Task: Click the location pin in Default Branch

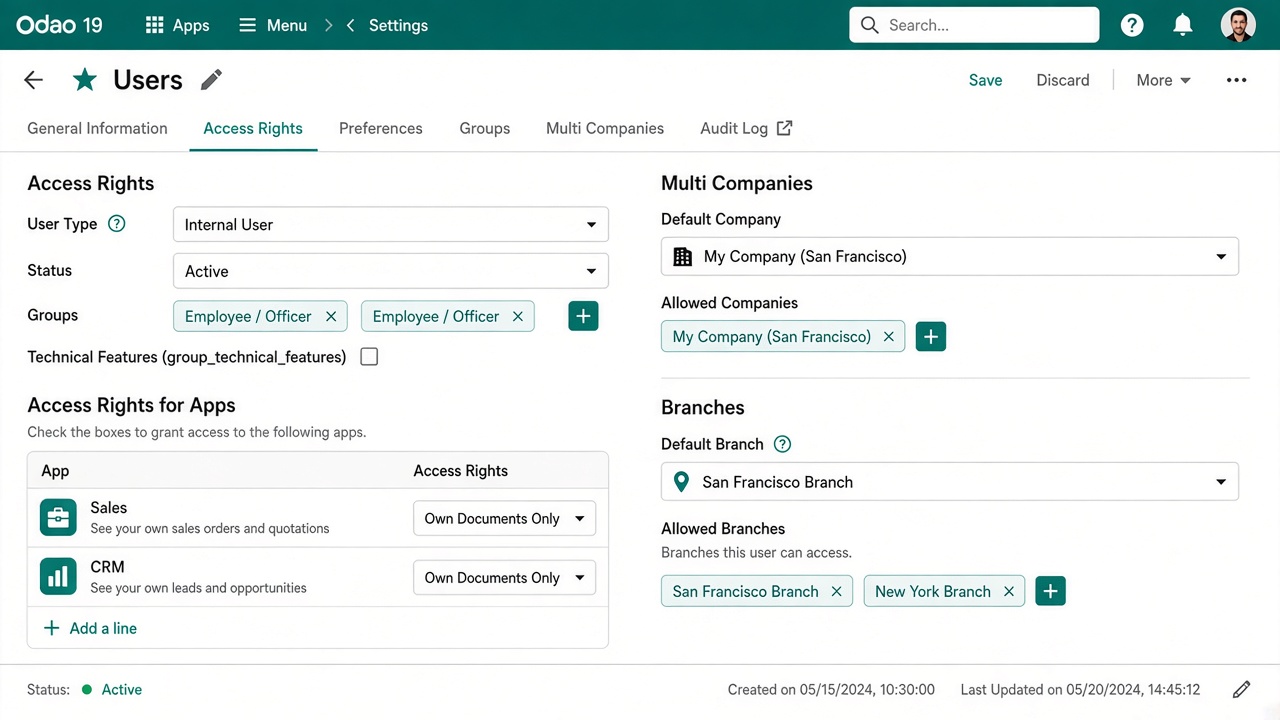Action: coord(682,482)
